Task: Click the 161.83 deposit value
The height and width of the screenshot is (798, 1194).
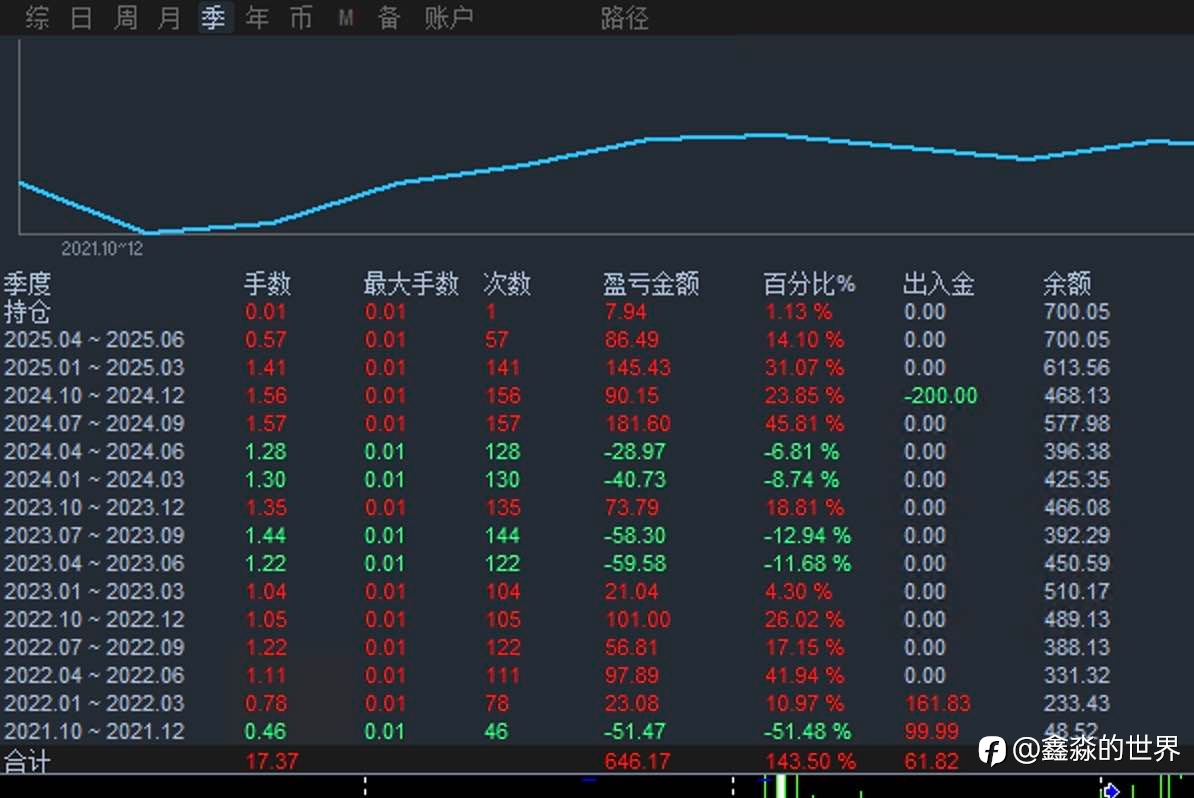Action: (x=937, y=704)
